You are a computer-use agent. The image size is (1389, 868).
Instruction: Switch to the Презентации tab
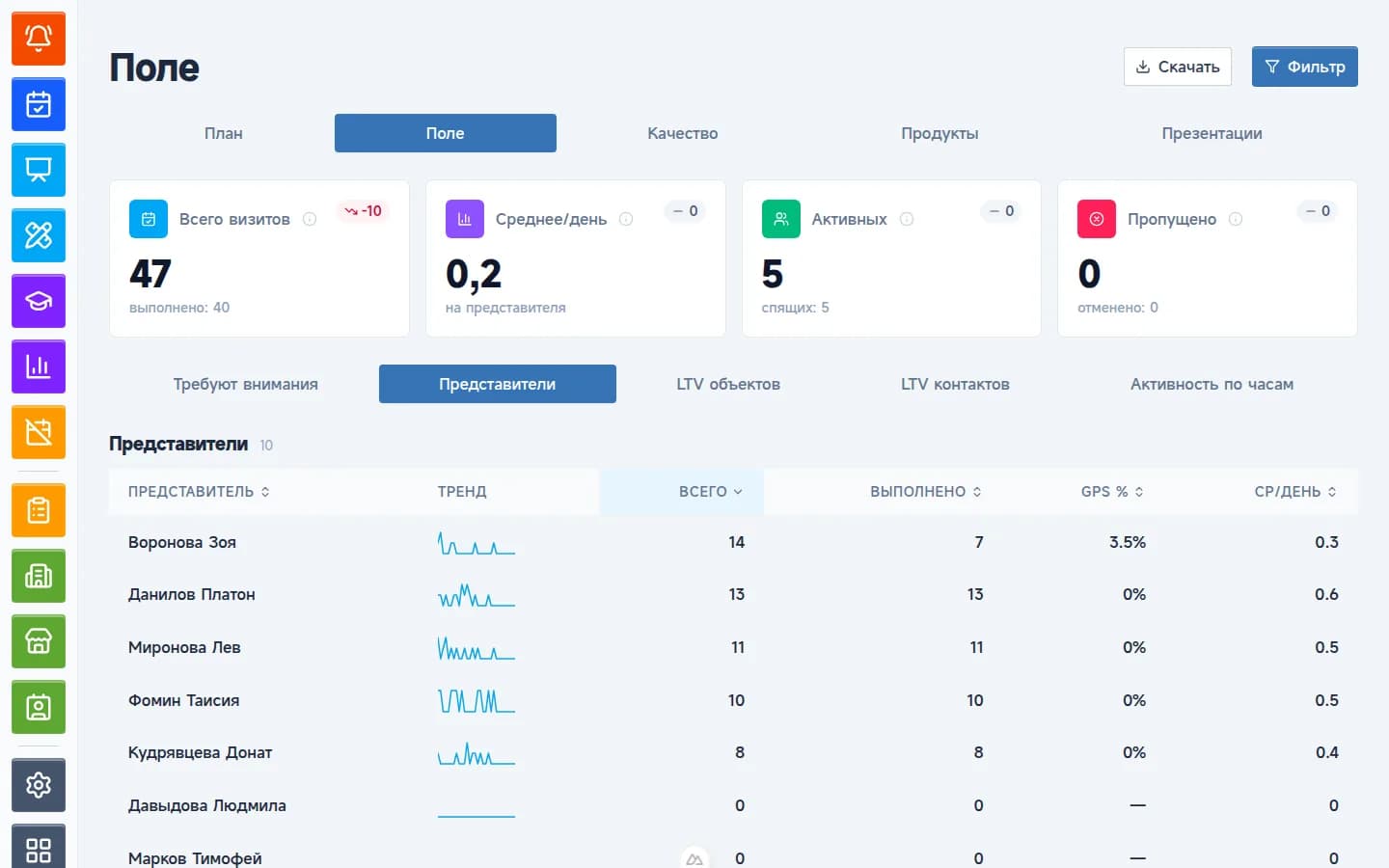pyautogui.click(x=1212, y=133)
